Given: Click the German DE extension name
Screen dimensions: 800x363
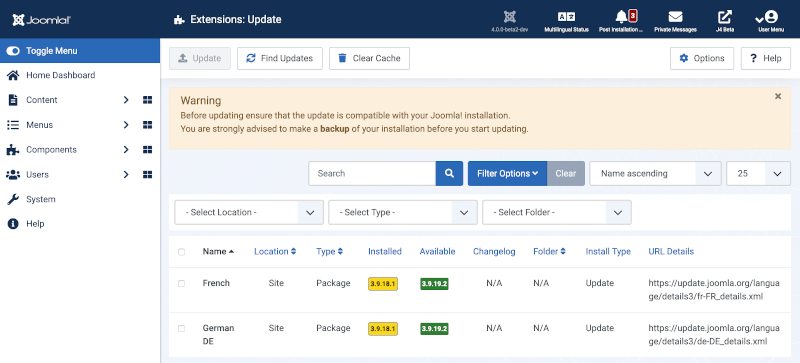Looking at the screenshot, I should point(218,334).
